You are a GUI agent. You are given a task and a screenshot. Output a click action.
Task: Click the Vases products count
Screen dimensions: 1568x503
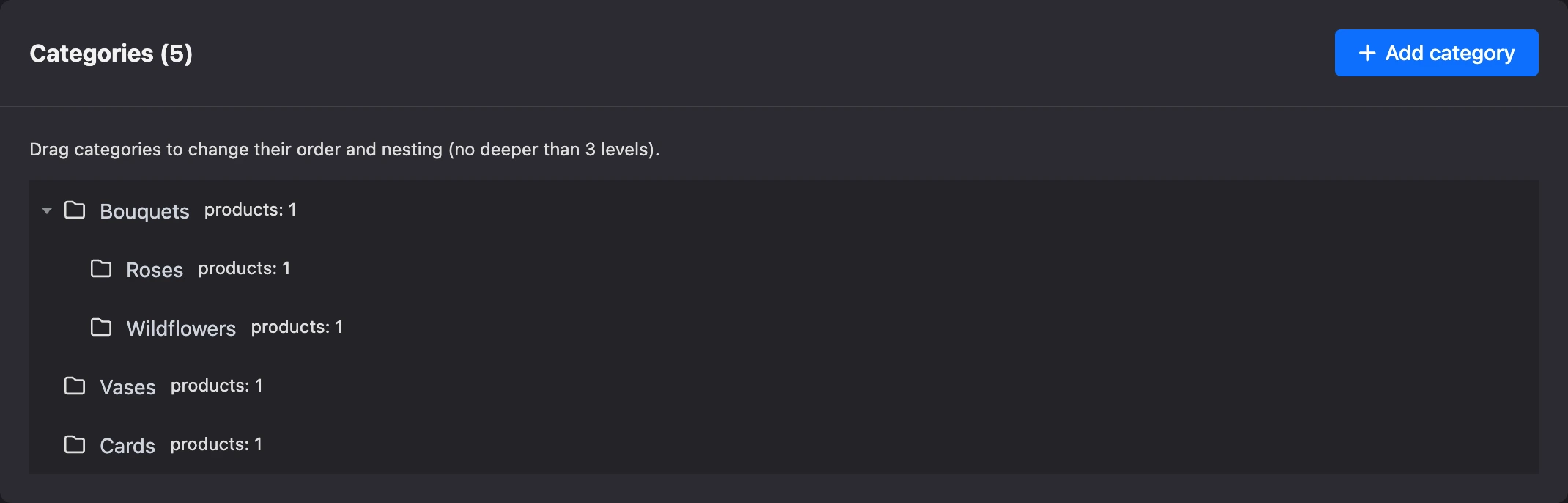[217, 386]
